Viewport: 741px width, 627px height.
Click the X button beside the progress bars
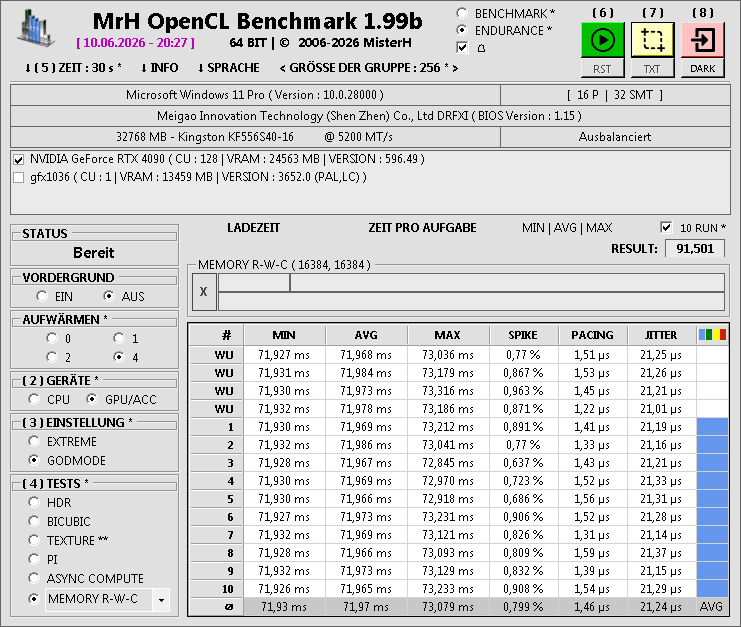[204, 292]
